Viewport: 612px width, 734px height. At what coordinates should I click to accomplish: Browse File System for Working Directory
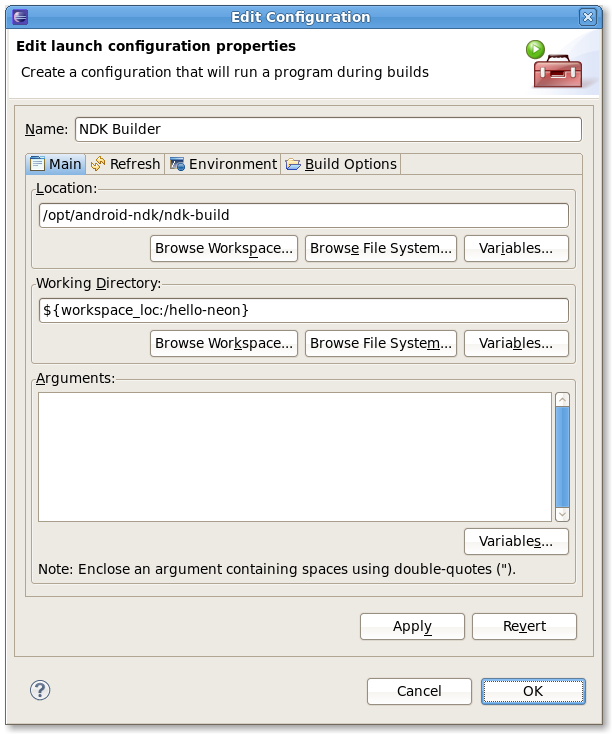(381, 344)
